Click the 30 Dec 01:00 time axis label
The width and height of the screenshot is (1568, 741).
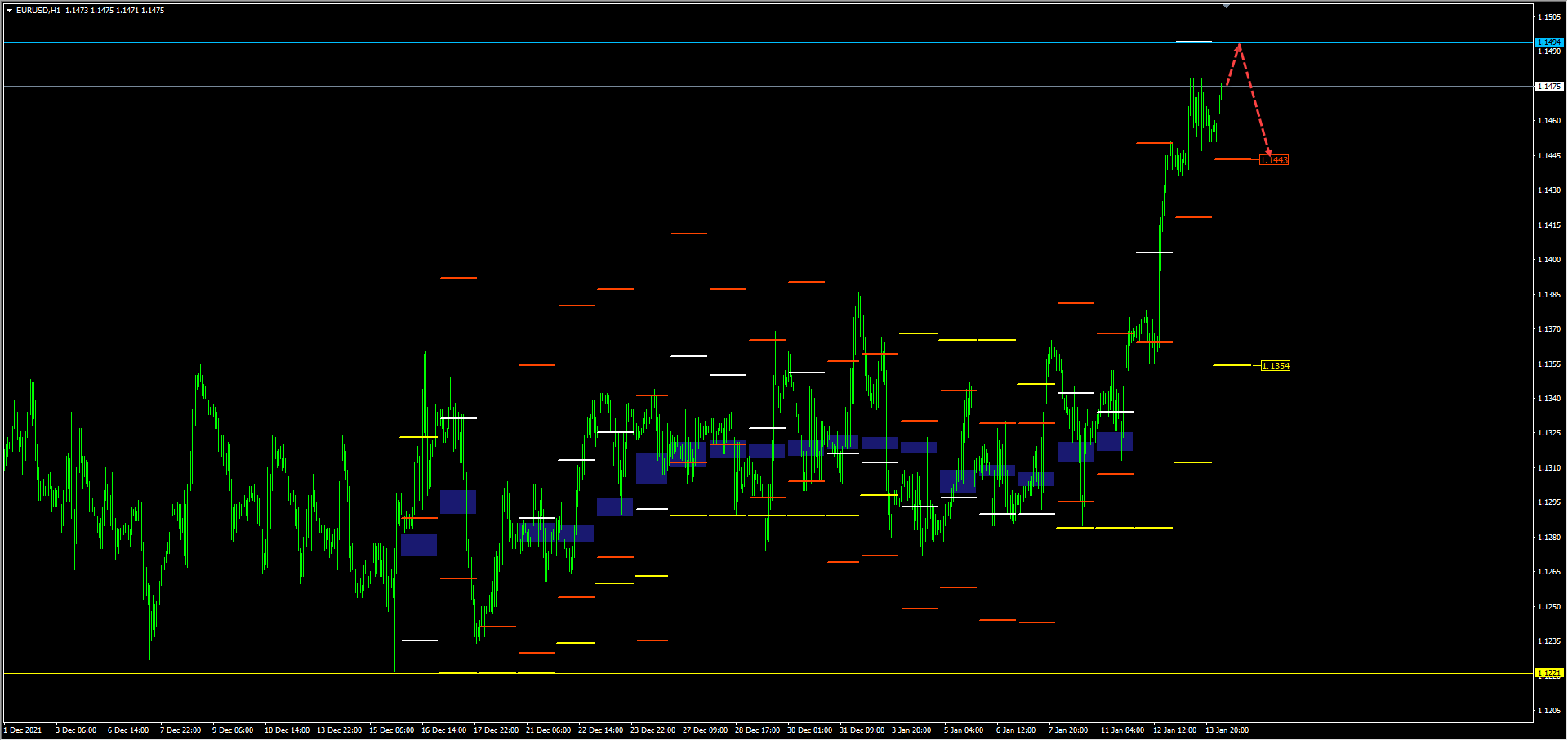tap(809, 730)
